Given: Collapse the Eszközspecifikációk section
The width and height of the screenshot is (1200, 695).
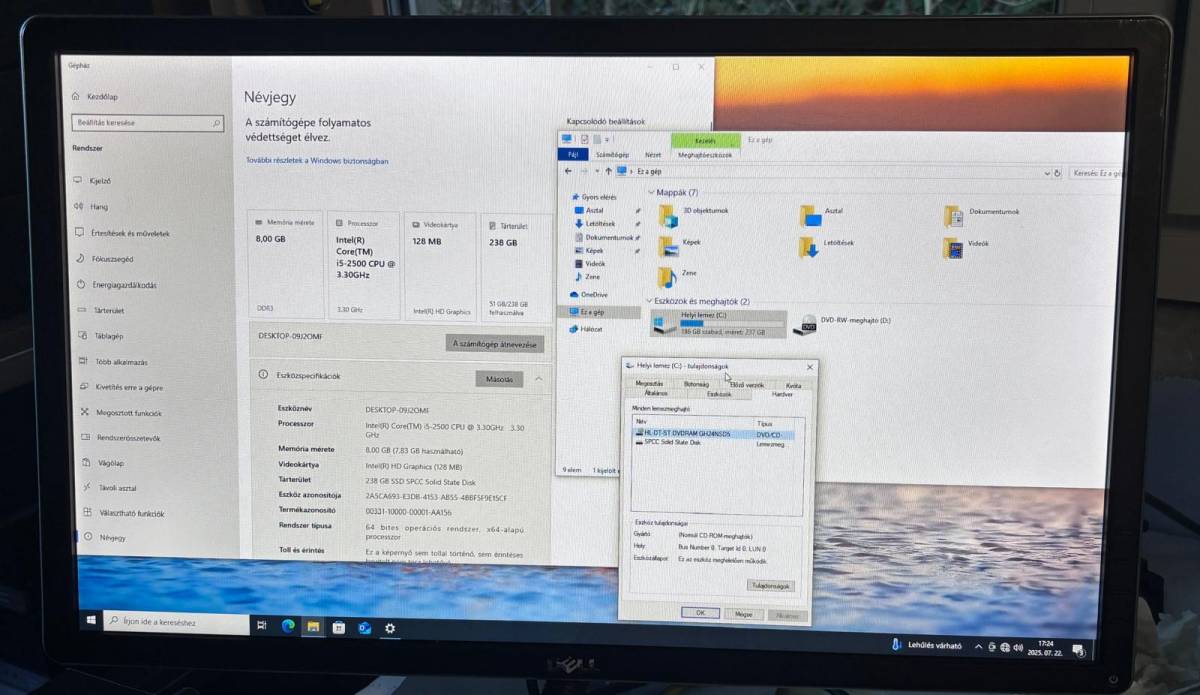Looking at the screenshot, I should tap(538, 379).
